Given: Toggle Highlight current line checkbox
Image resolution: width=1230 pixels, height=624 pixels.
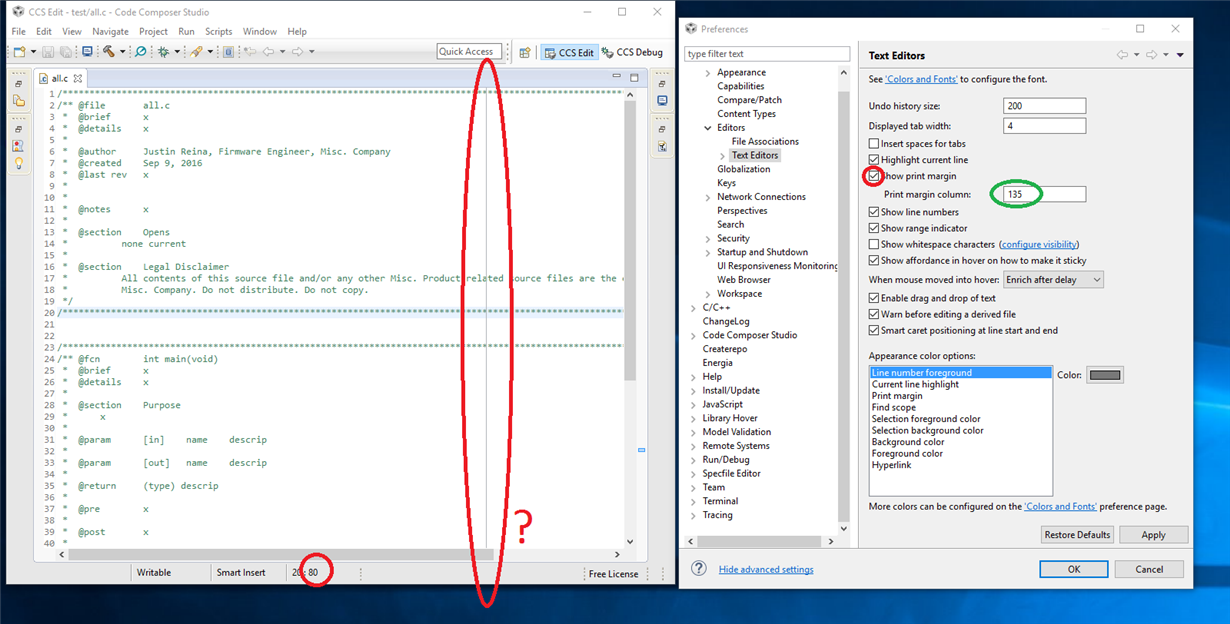Looking at the screenshot, I should click(x=874, y=160).
